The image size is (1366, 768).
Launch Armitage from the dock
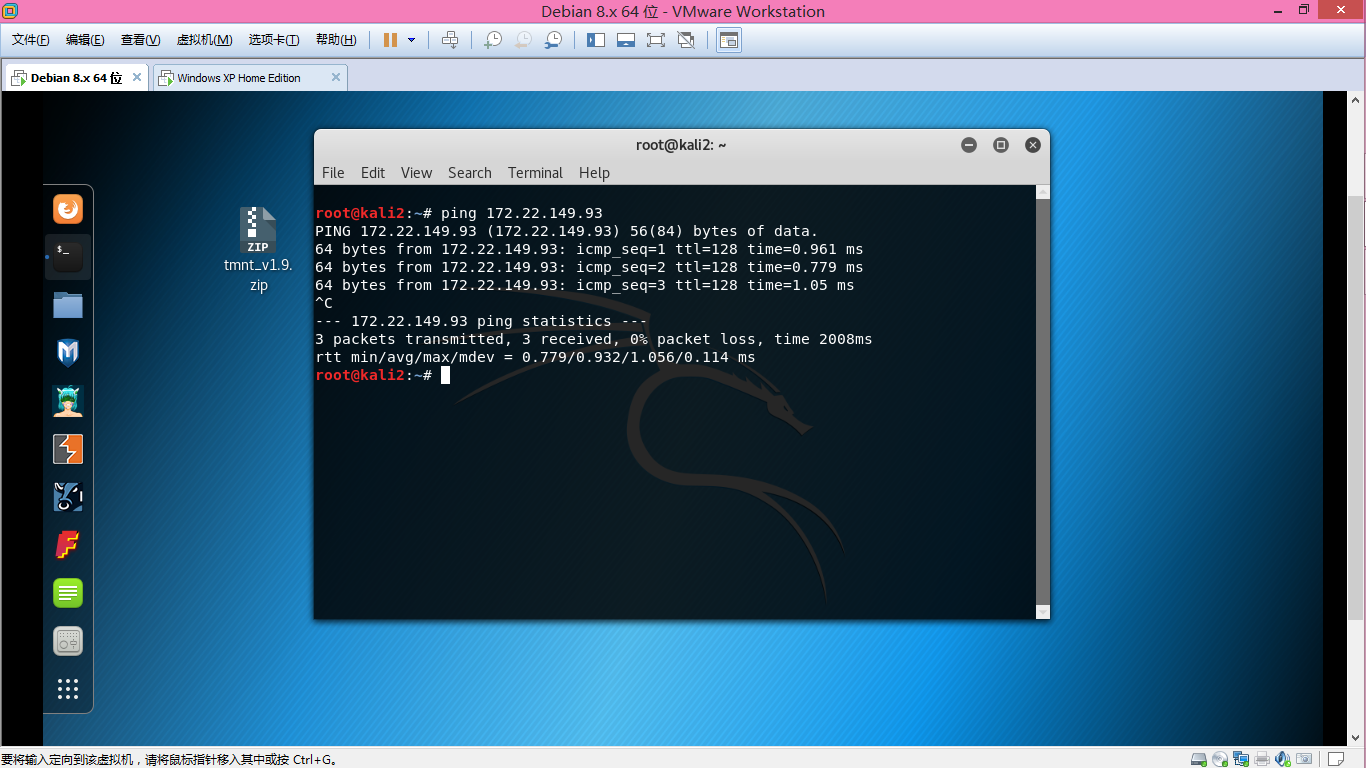pyautogui.click(x=68, y=401)
